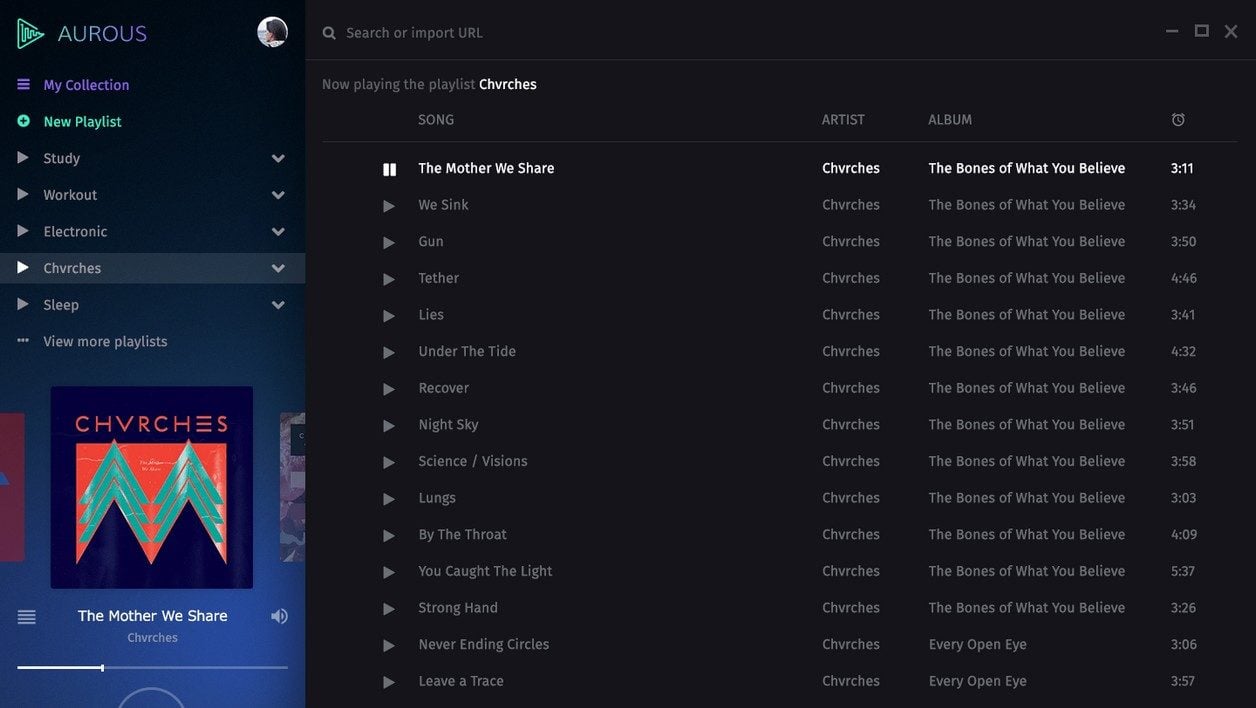
Task: Expand the Electronic playlist chevron
Action: (278, 232)
